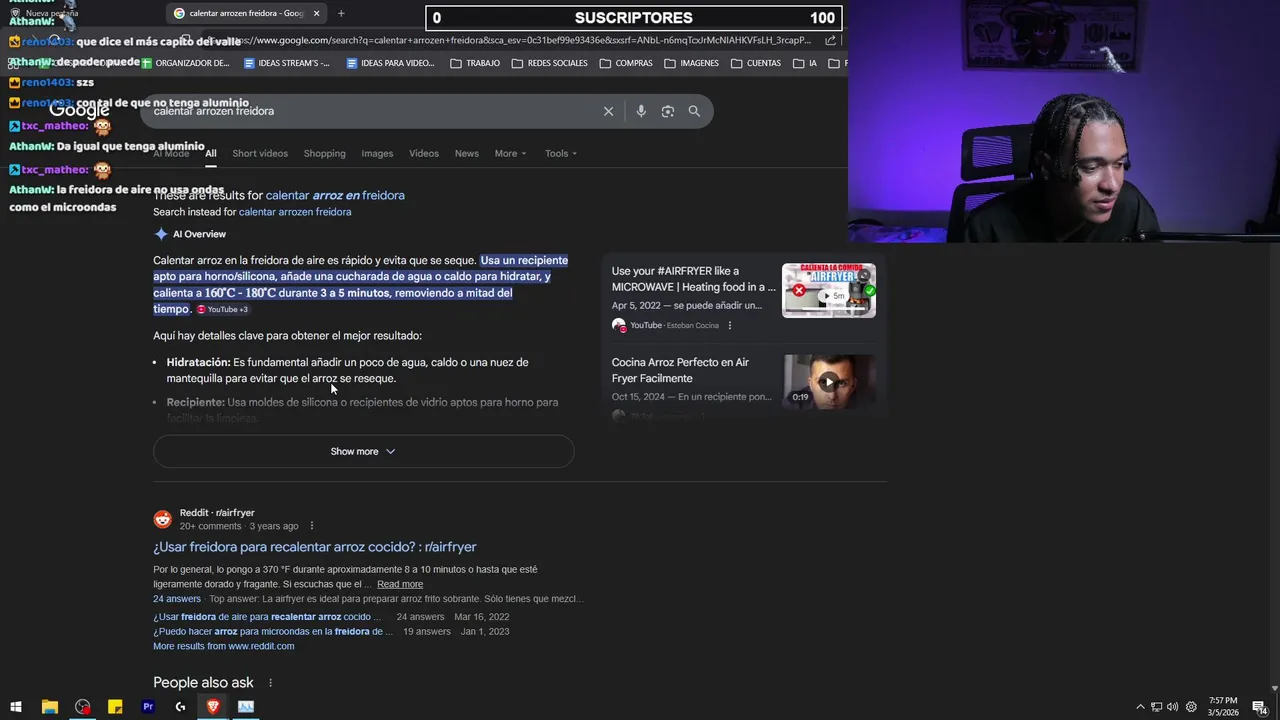Image resolution: width=1280 pixels, height=720 pixels.
Task: Play the 0:19 rice video thumbnail
Action: 829,382
